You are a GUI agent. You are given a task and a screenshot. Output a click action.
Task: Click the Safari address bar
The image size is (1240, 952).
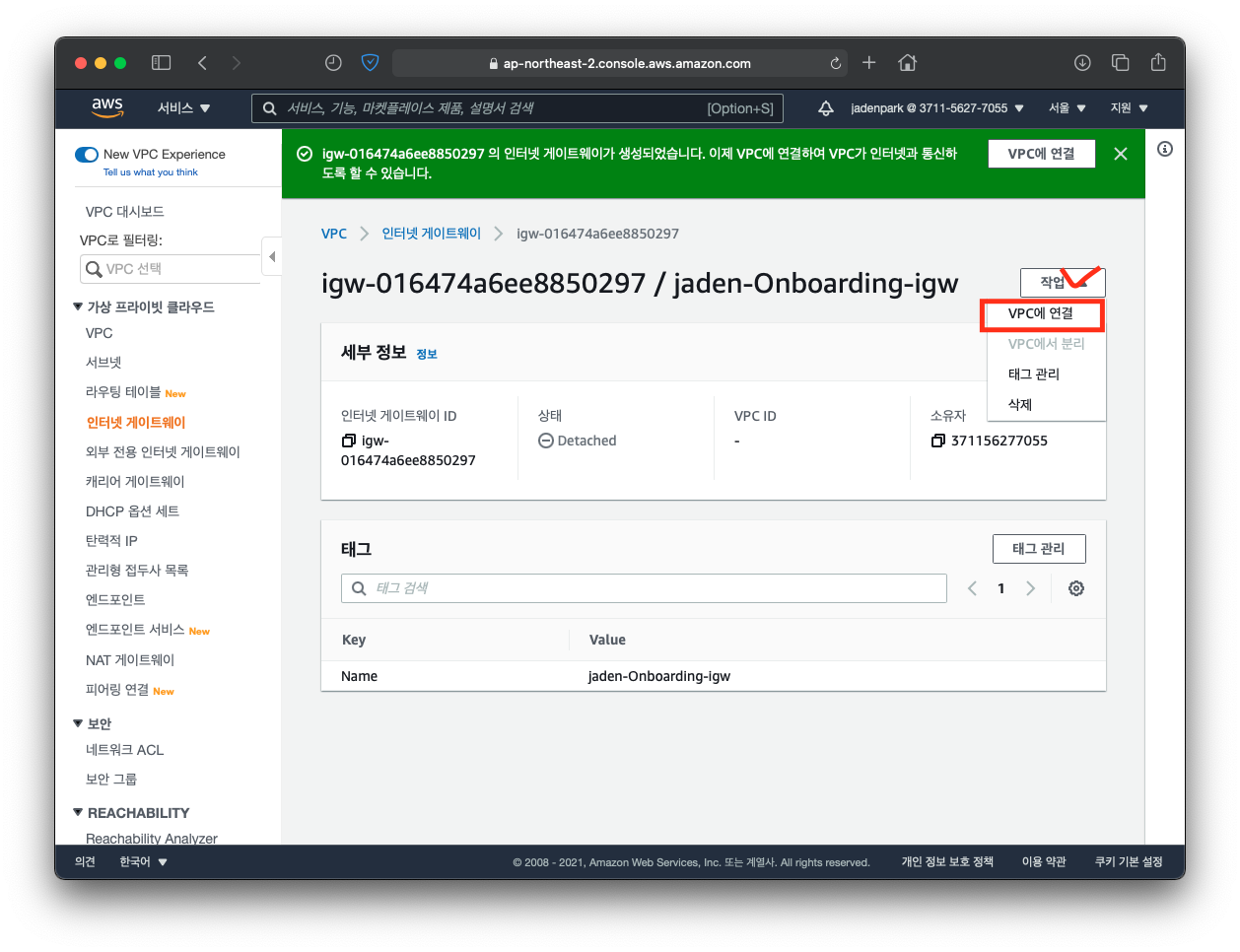pos(621,63)
